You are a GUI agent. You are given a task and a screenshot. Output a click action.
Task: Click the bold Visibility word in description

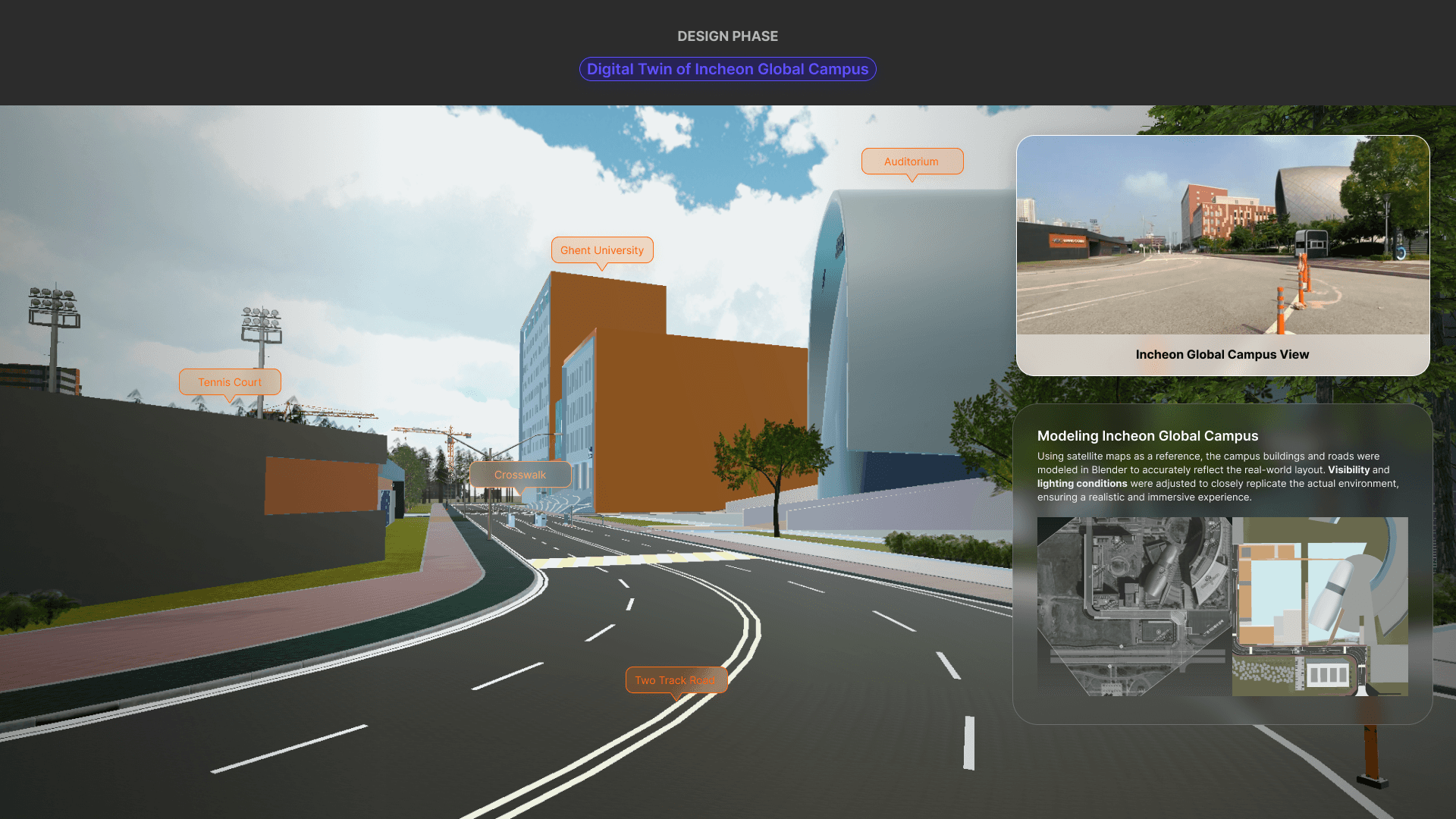click(1348, 470)
